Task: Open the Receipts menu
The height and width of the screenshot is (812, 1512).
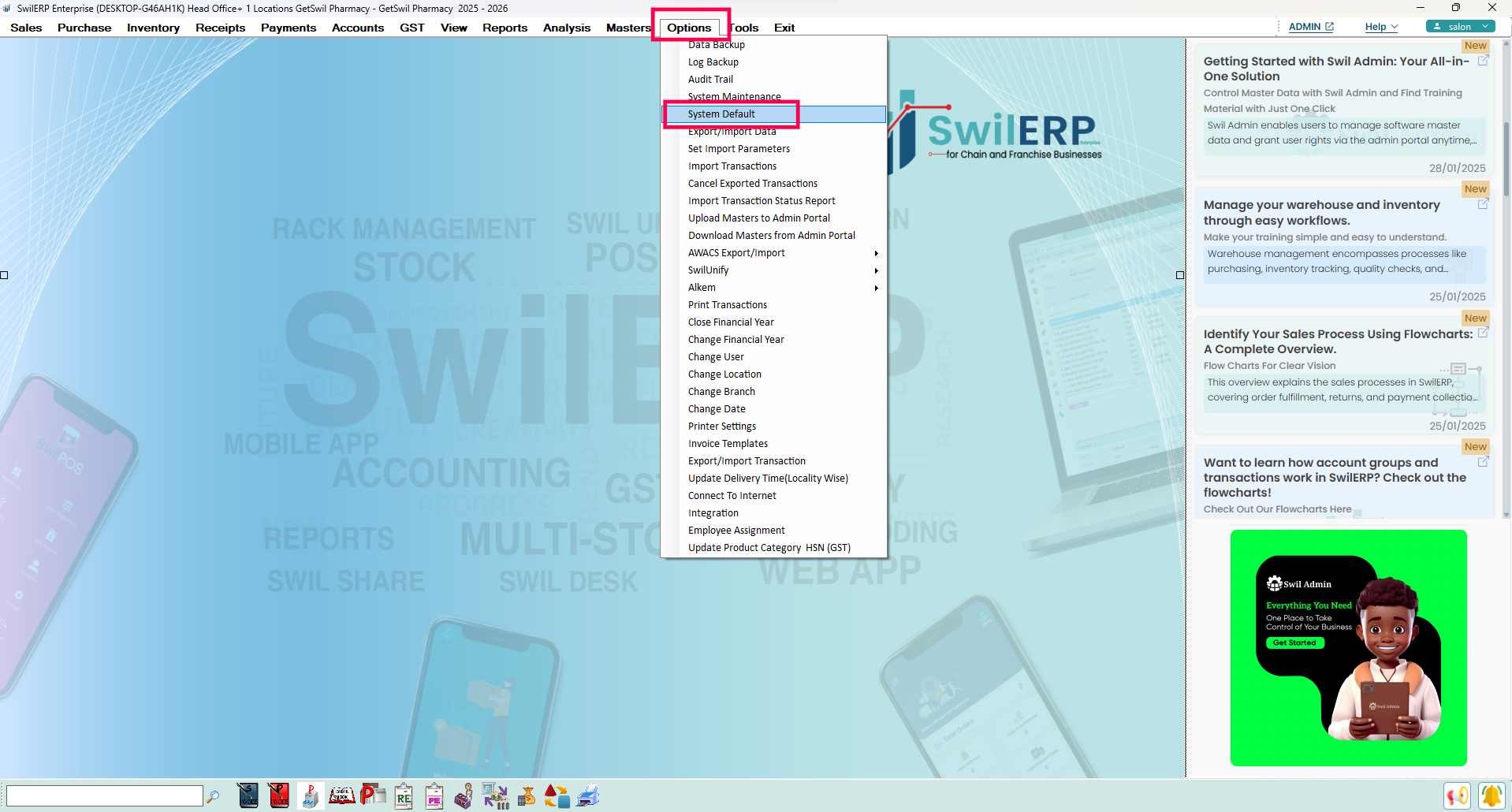Action: [x=220, y=28]
